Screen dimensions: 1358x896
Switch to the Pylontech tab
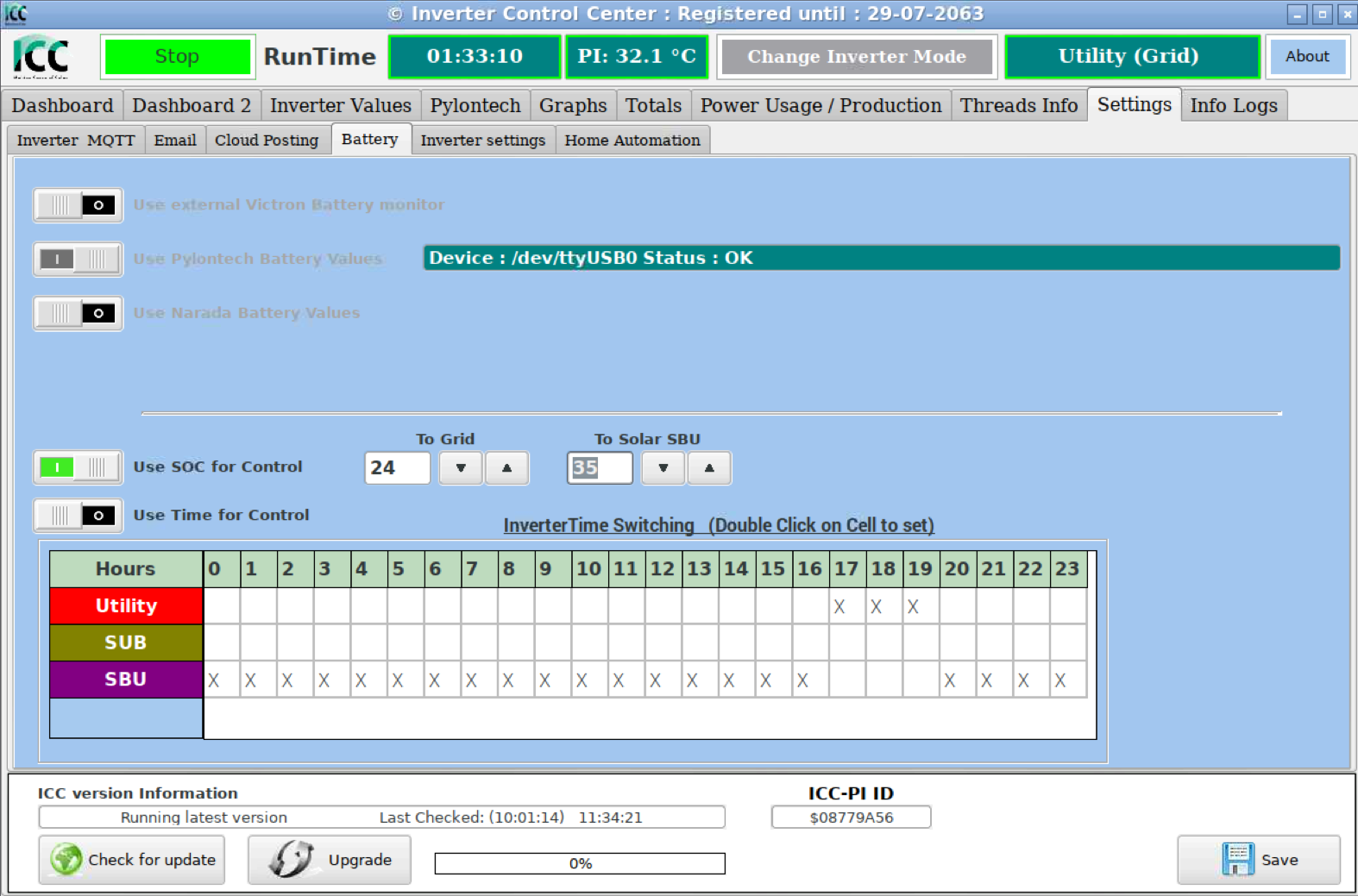pos(475,105)
